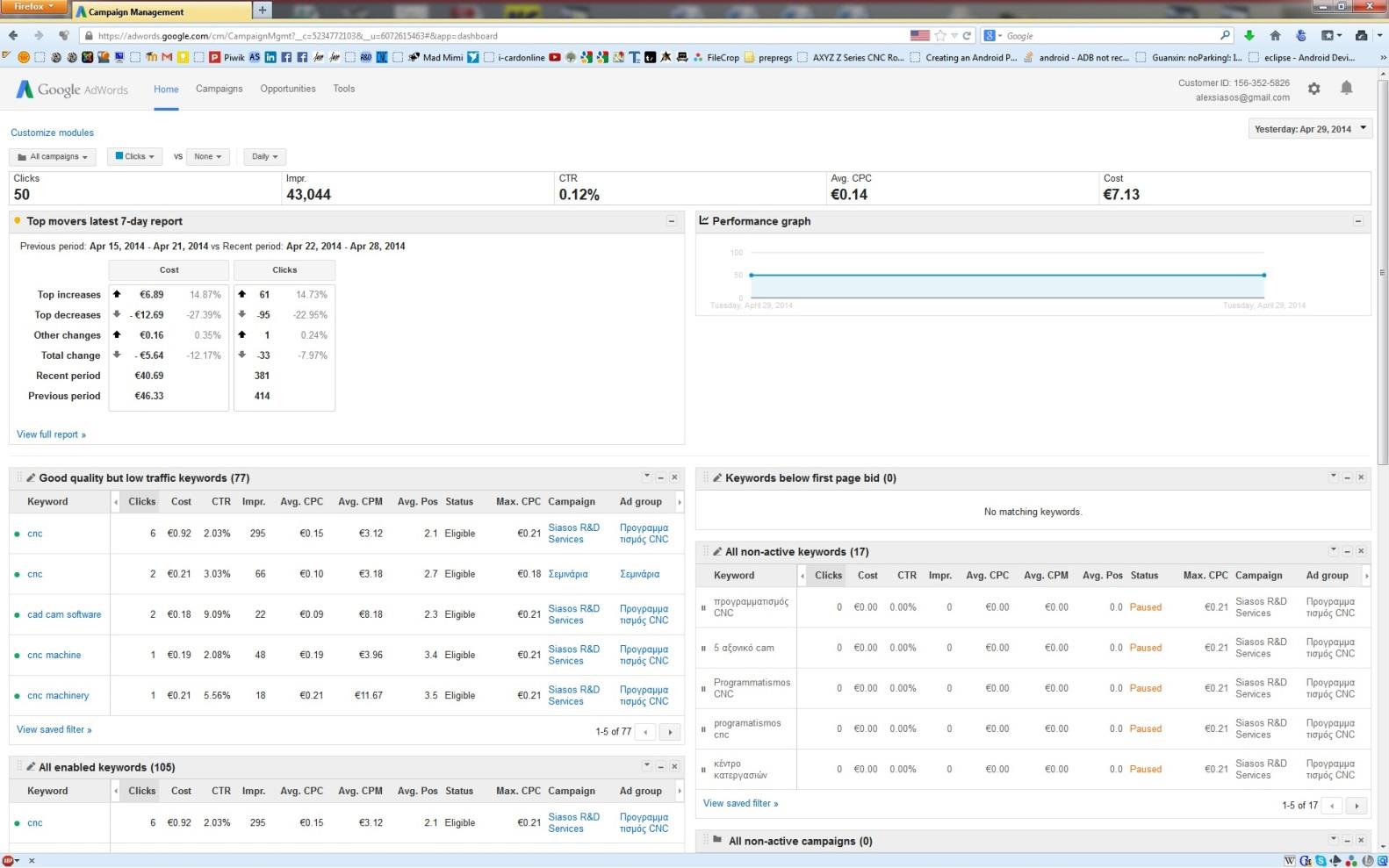The height and width of the screenshot is (868, 1389).
Task: Reload the page using refresh icon
Action: 967,36
